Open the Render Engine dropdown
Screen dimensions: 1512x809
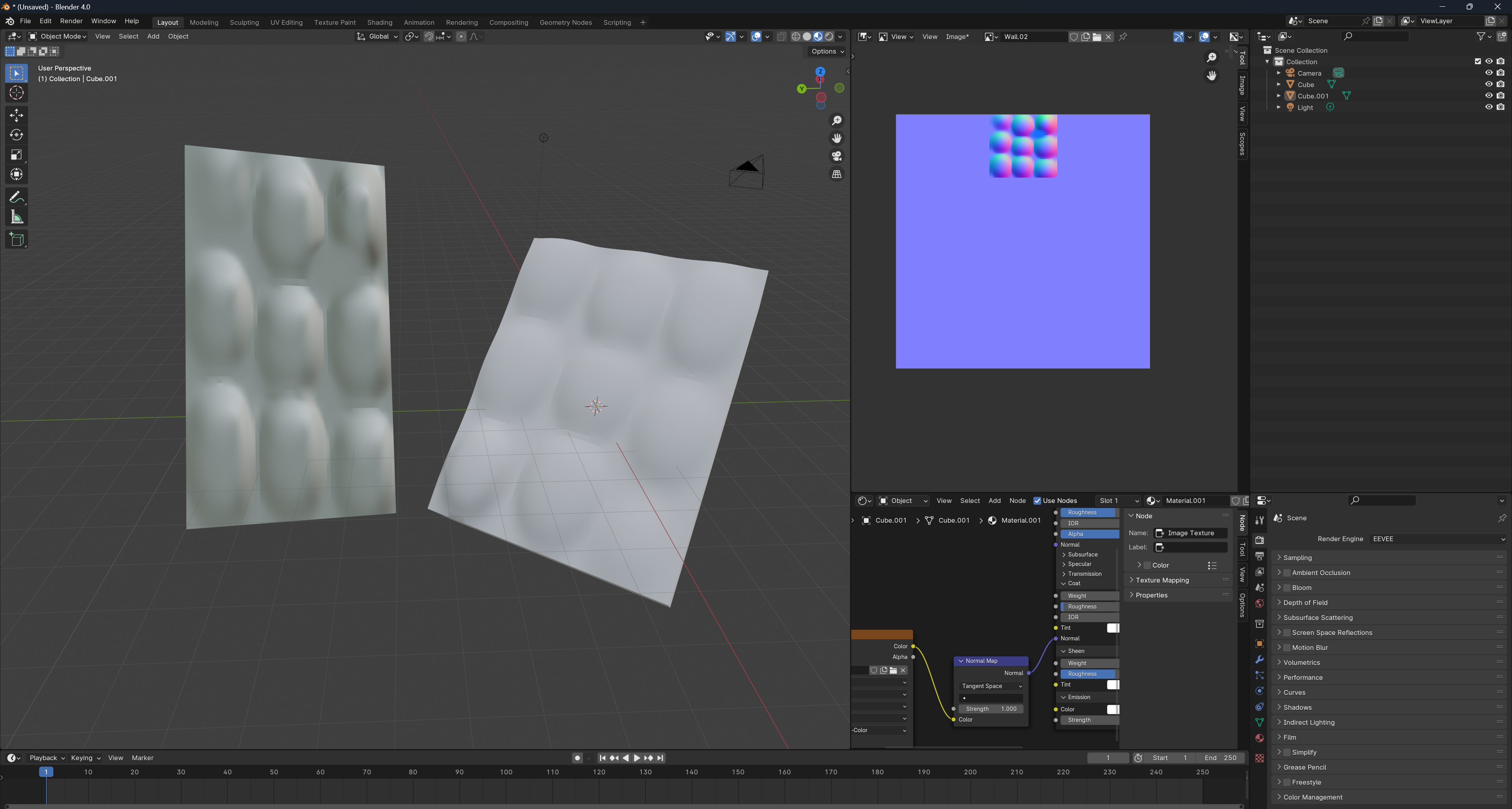tap(1438, 539)
